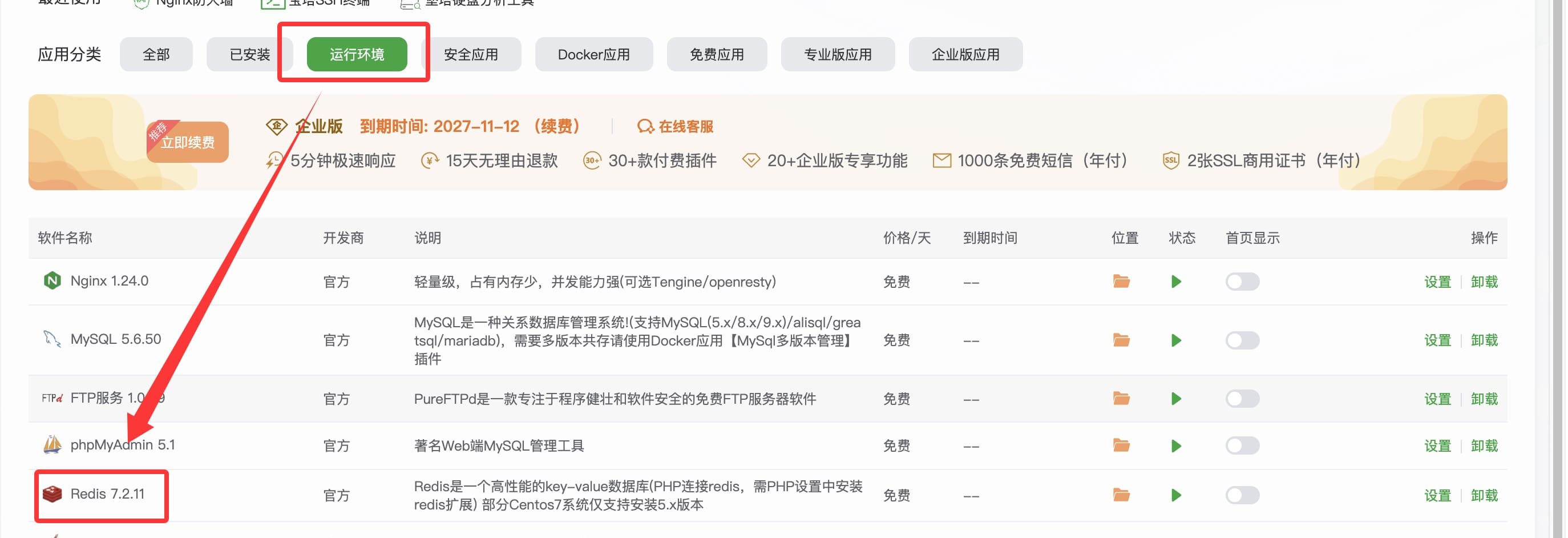Click the 续费 link beside expiry date
Image resolution: width=1568 pixels, height=538 pixels.
556,127
